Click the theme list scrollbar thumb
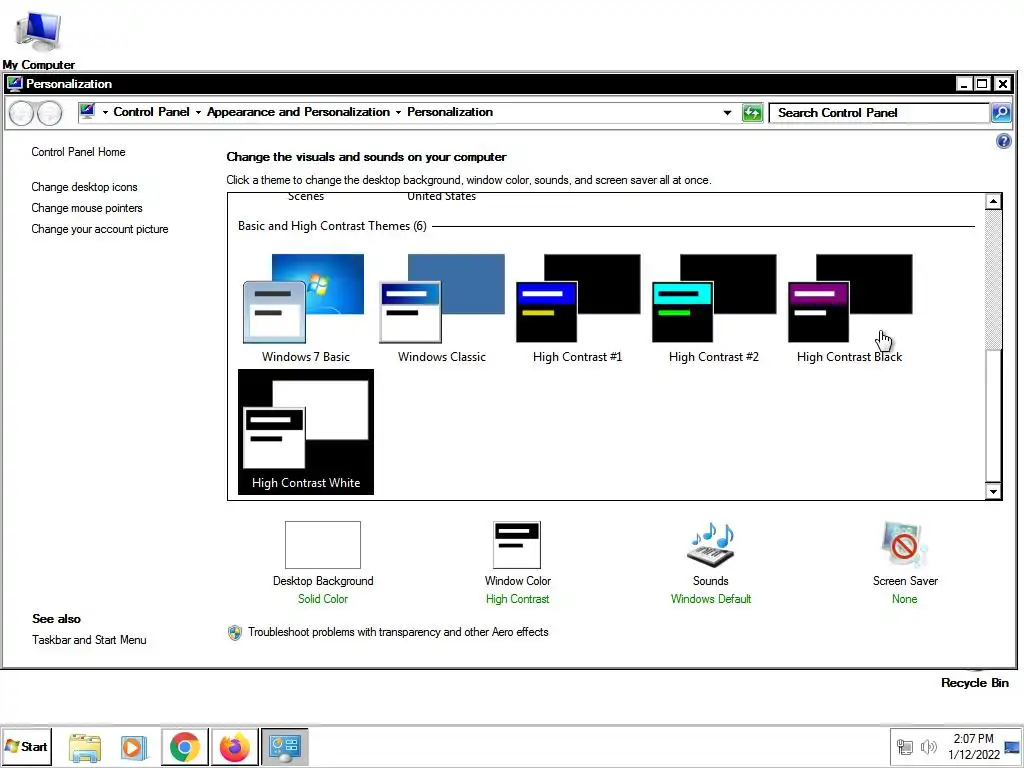Screen dimensions: 1024x768 [x=993, y=416]
